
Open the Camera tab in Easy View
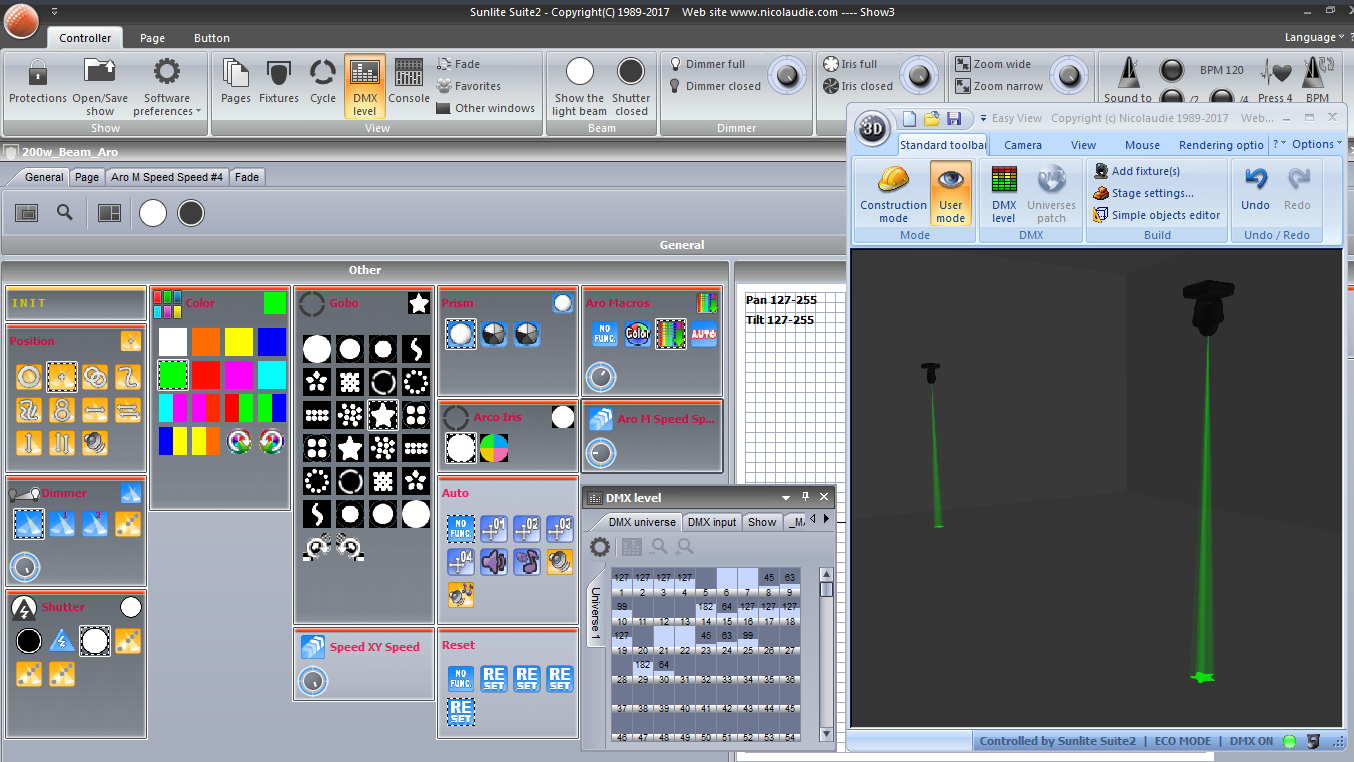click(1023, 145)
